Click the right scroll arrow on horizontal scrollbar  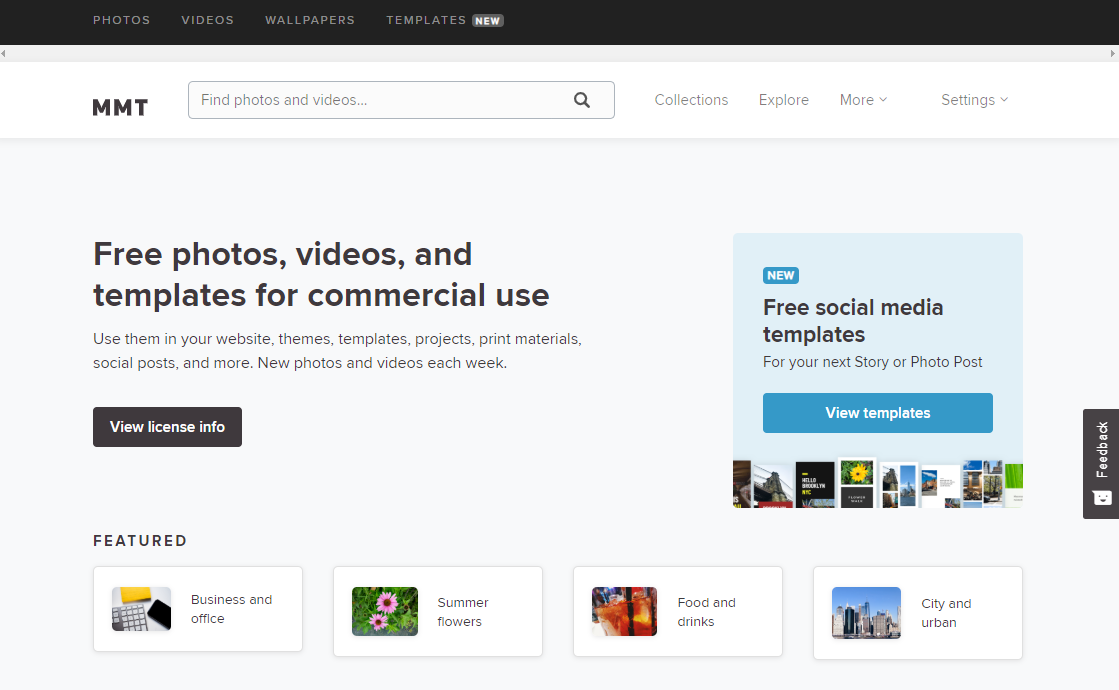[x=1113, y=54]
